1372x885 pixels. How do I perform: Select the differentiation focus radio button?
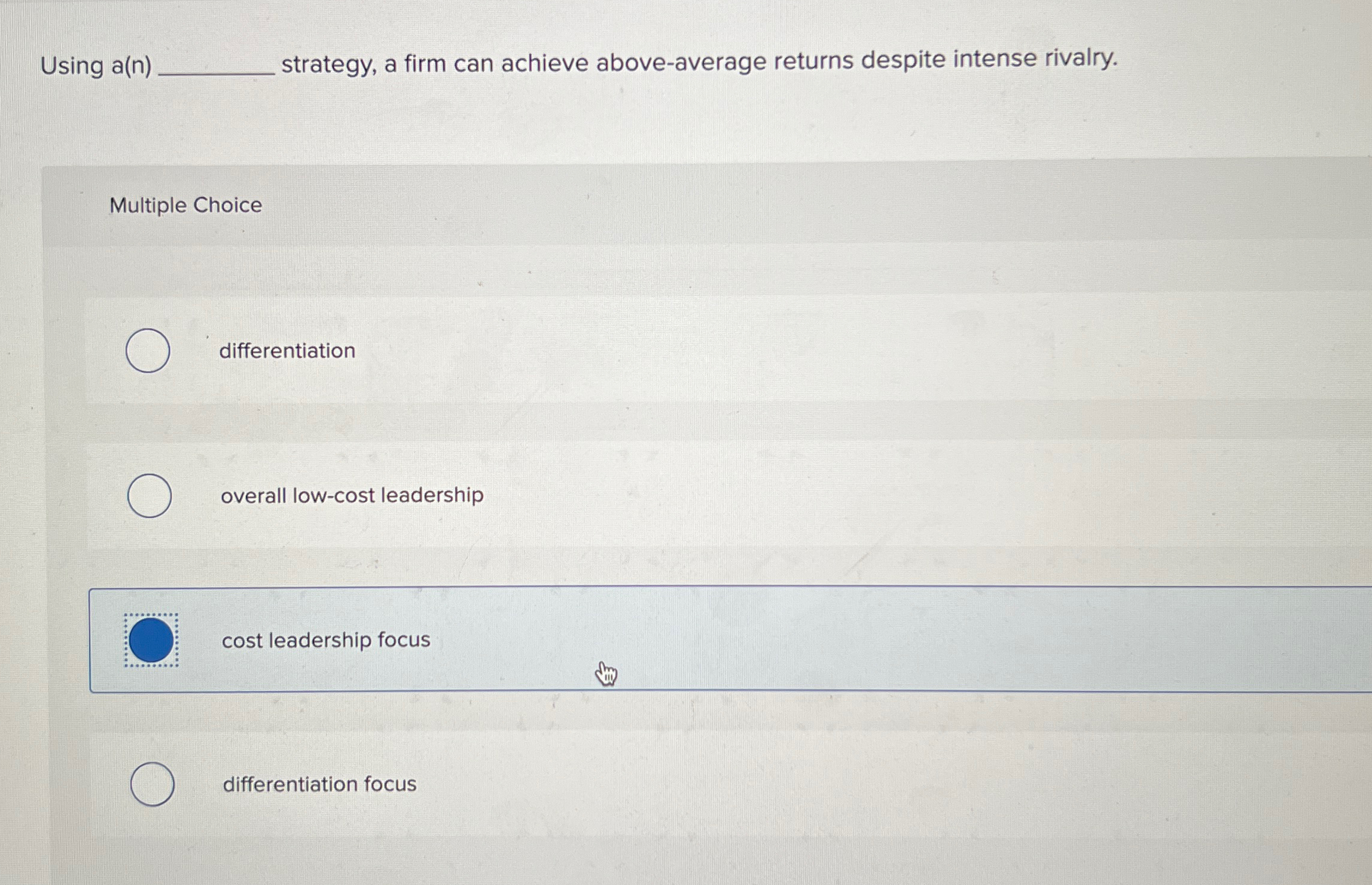tap(153, 783)
